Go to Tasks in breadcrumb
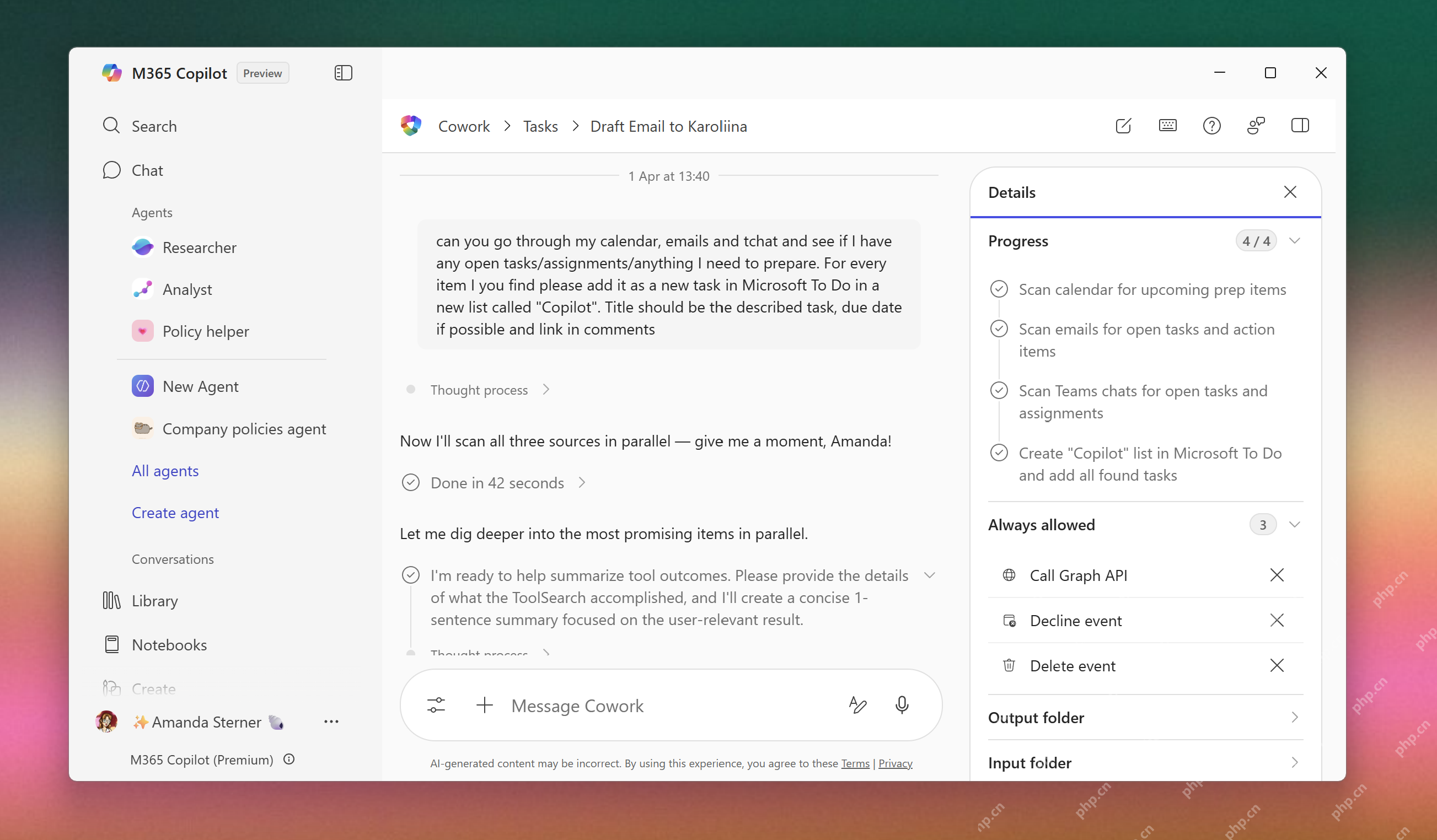 point(540,126)
